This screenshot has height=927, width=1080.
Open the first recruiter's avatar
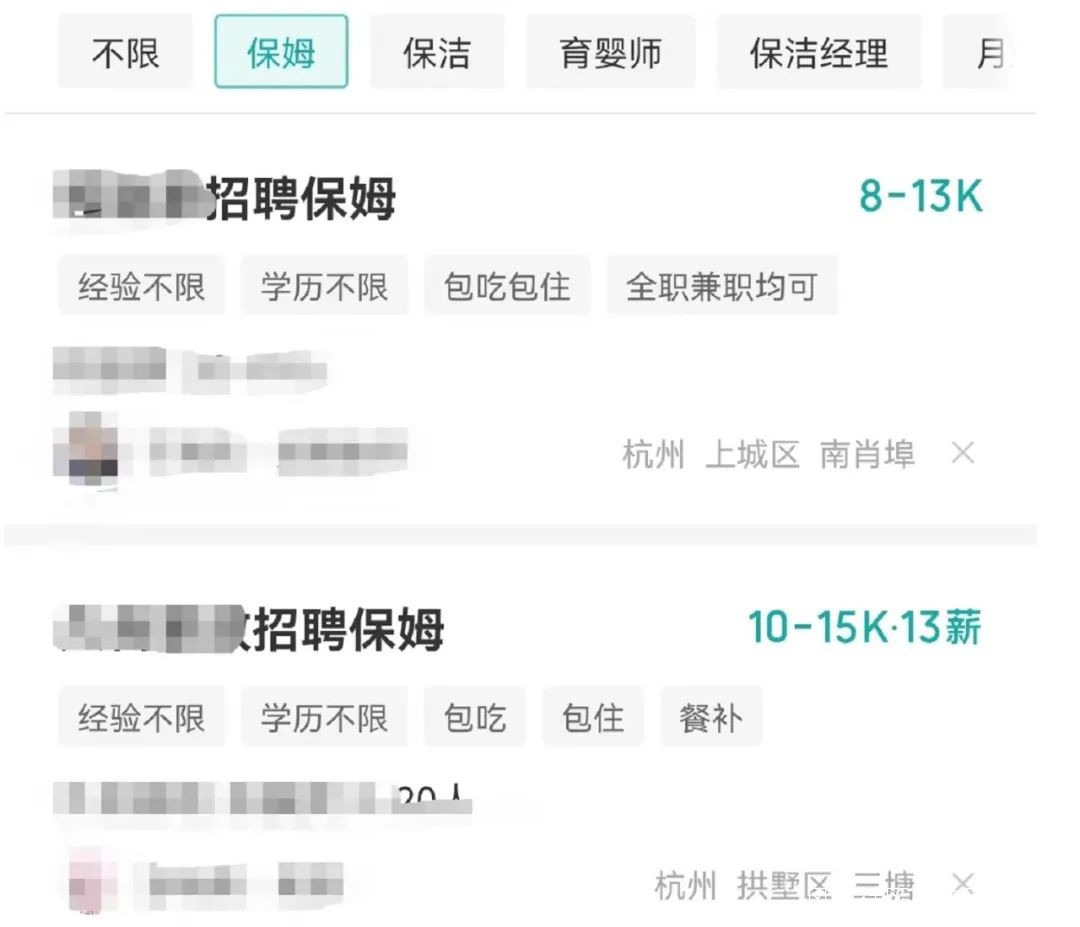coord(86,448)
